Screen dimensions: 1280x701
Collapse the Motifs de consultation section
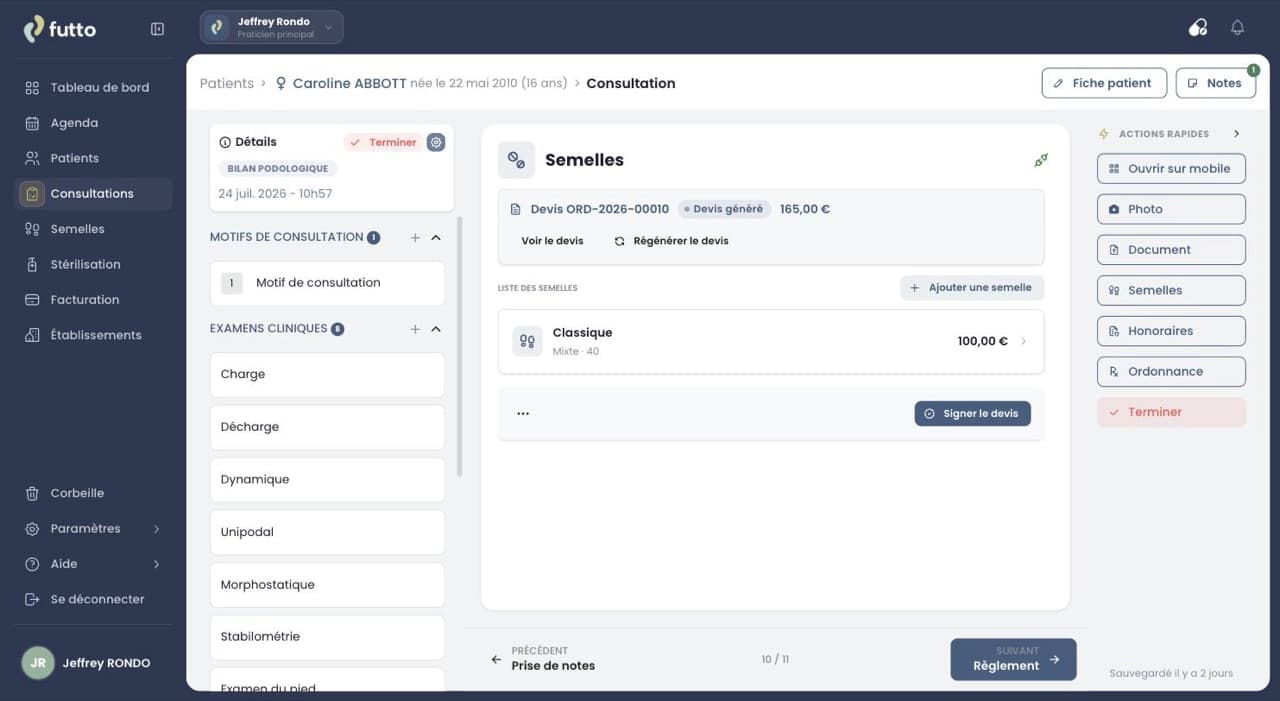pos(436,238)
